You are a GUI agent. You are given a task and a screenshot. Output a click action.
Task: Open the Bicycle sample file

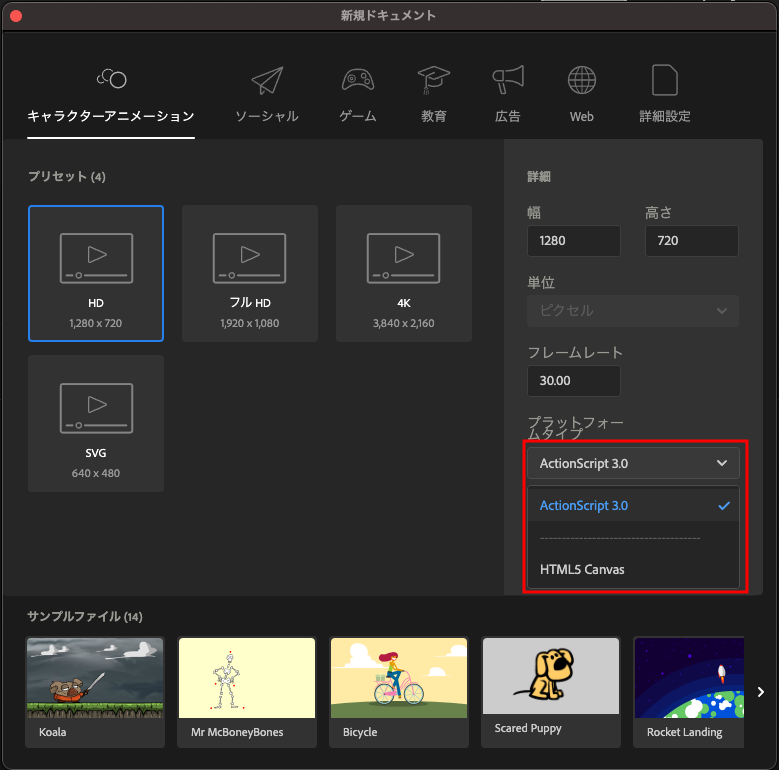pos(399,693)
